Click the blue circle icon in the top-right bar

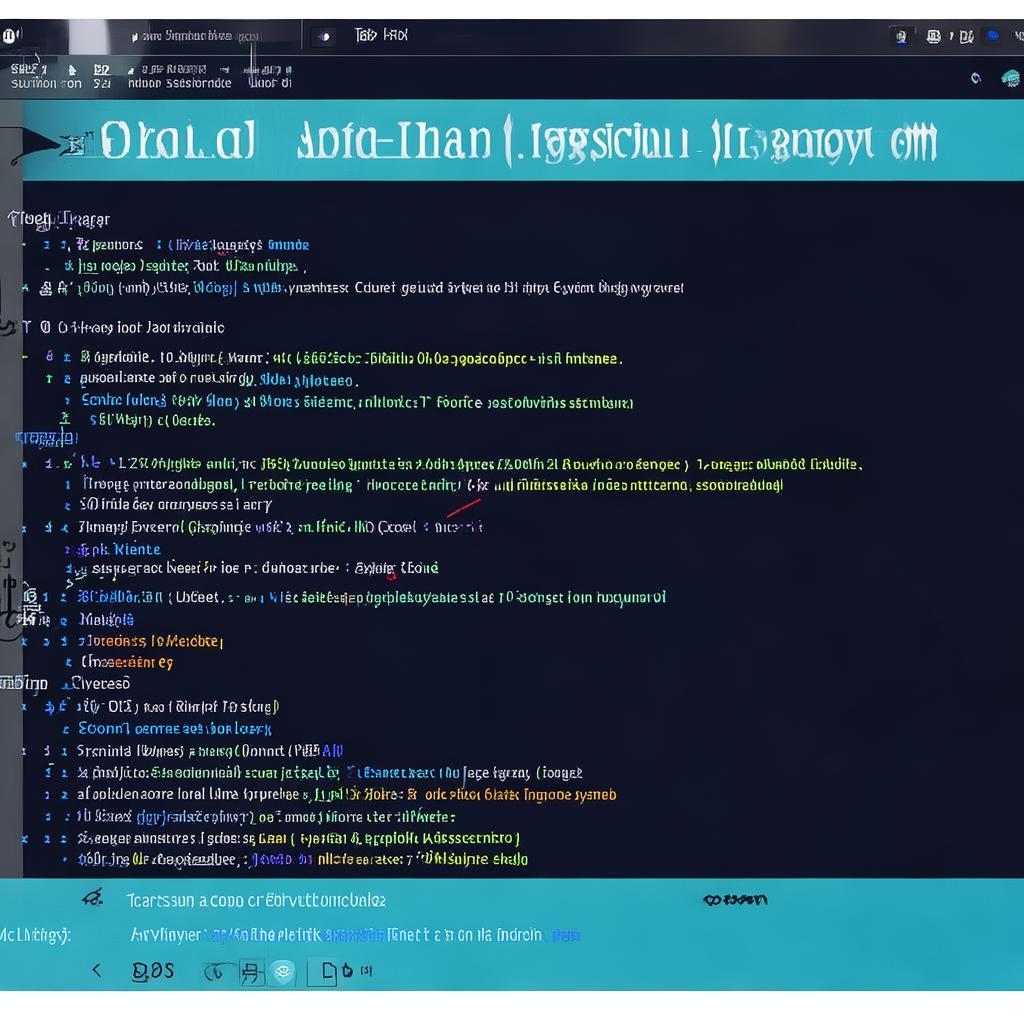click(x=993, y=35)
